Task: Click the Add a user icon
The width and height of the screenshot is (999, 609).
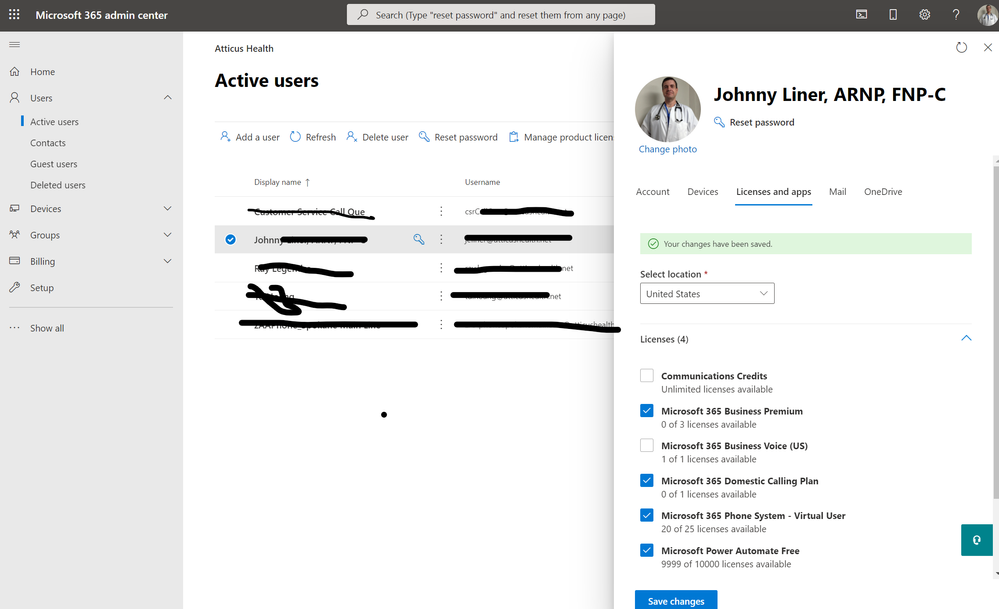Action: tap(225, 136)
